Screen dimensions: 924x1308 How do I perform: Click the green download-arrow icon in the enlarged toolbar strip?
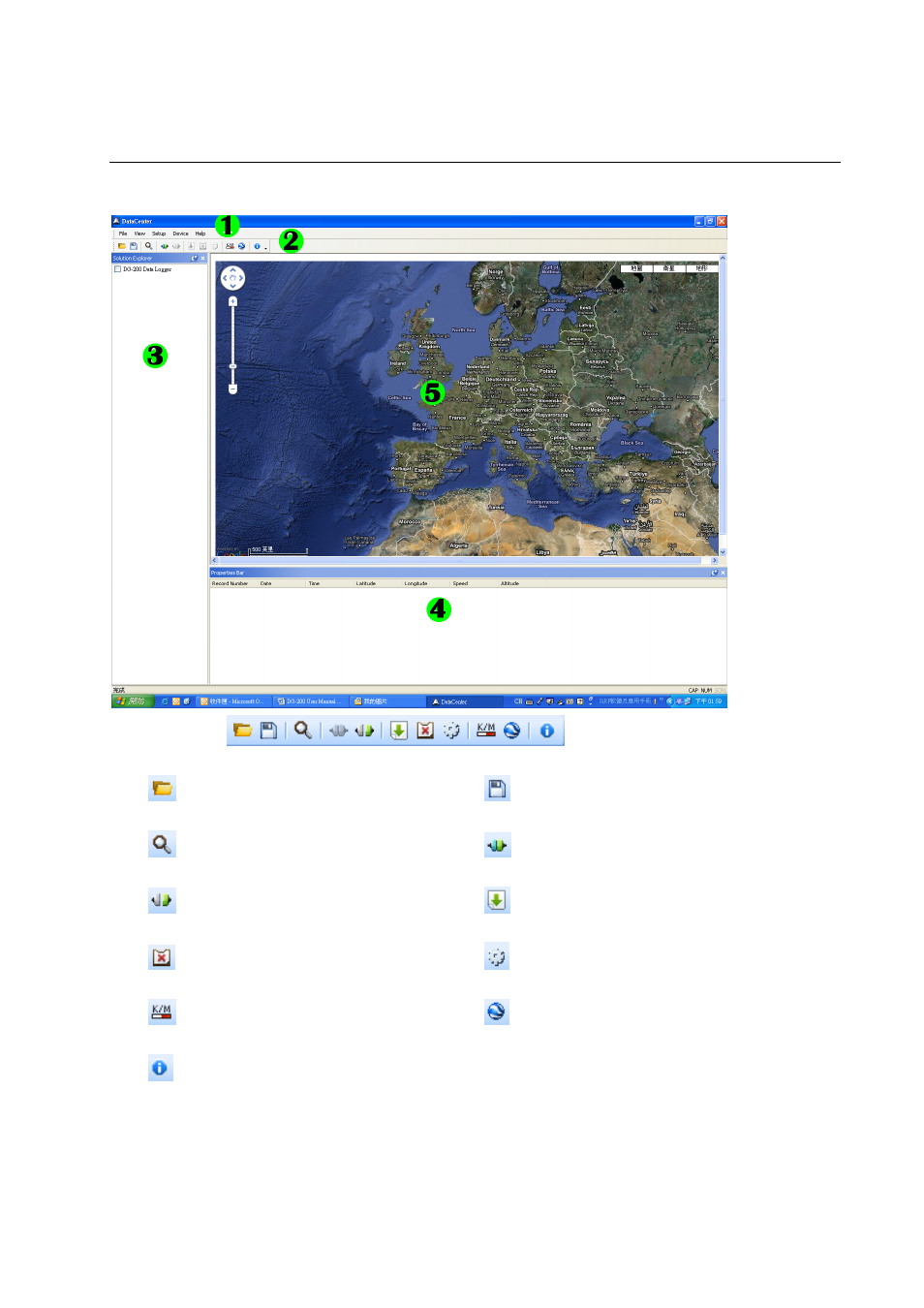pos(399,731)
